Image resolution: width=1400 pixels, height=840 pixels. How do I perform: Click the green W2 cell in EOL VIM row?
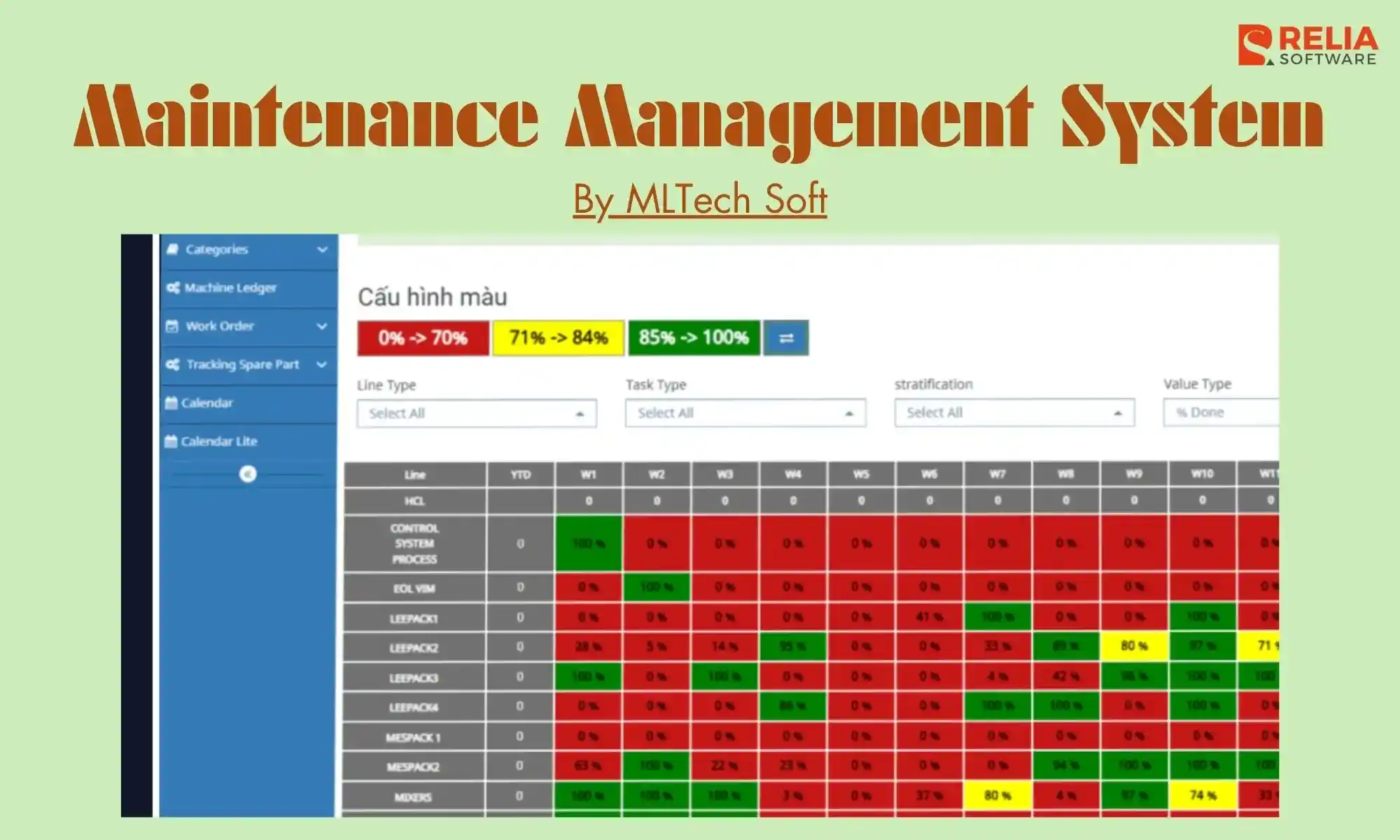[657, 587]
